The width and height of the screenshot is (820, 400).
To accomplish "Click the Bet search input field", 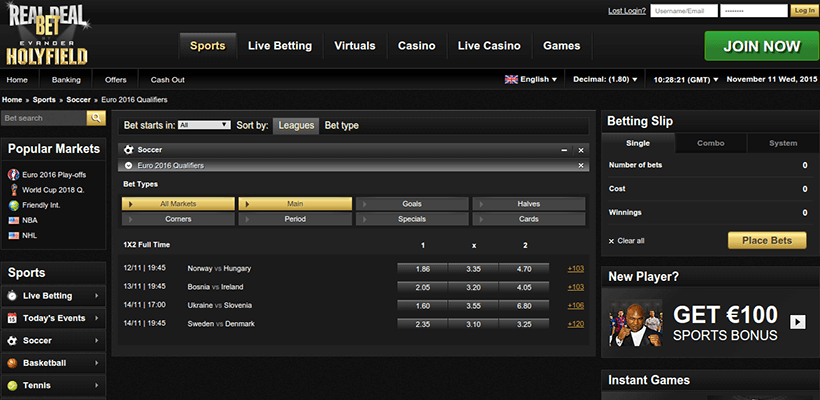I will (x=44, y=118).
